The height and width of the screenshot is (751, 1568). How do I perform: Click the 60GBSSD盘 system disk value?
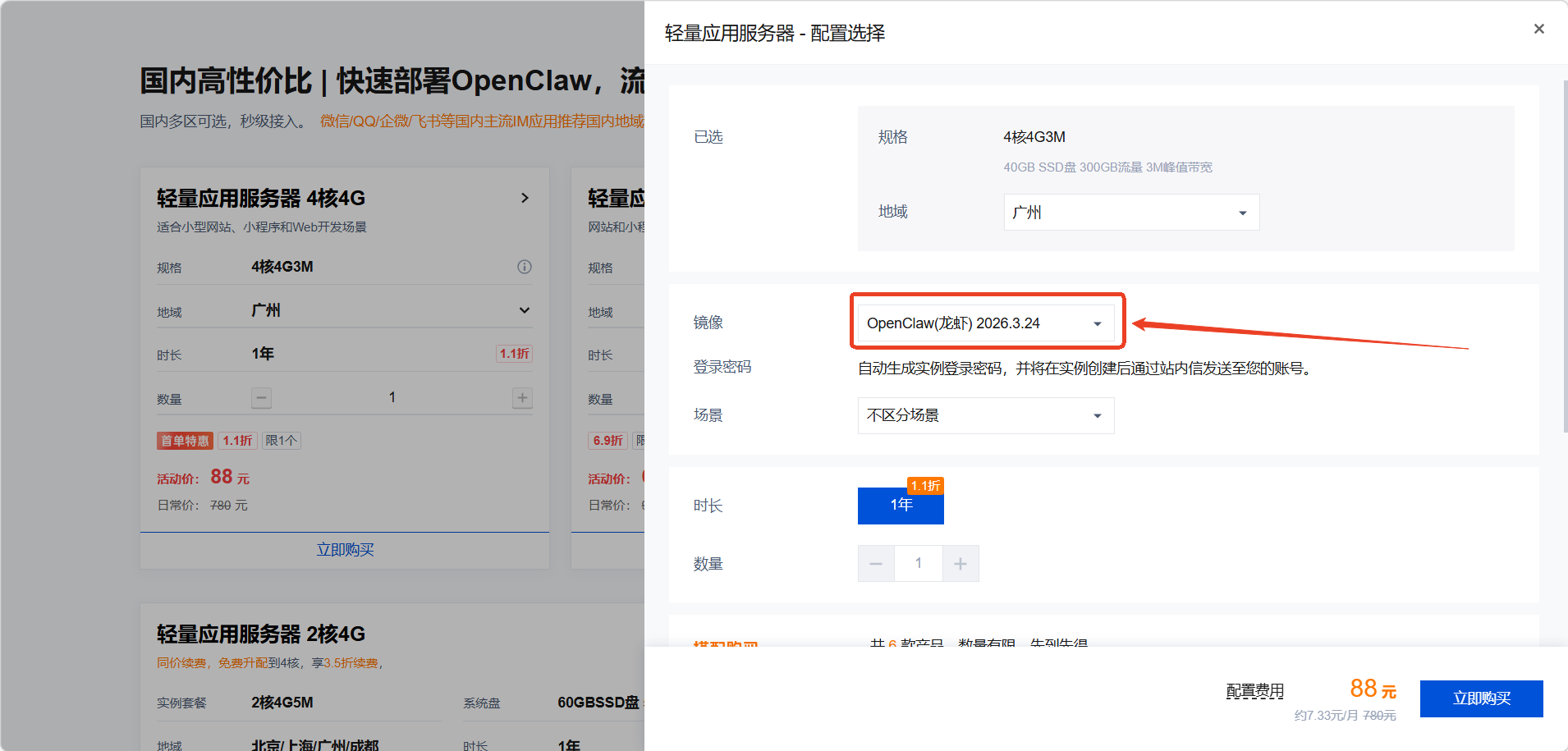(598, 703)
